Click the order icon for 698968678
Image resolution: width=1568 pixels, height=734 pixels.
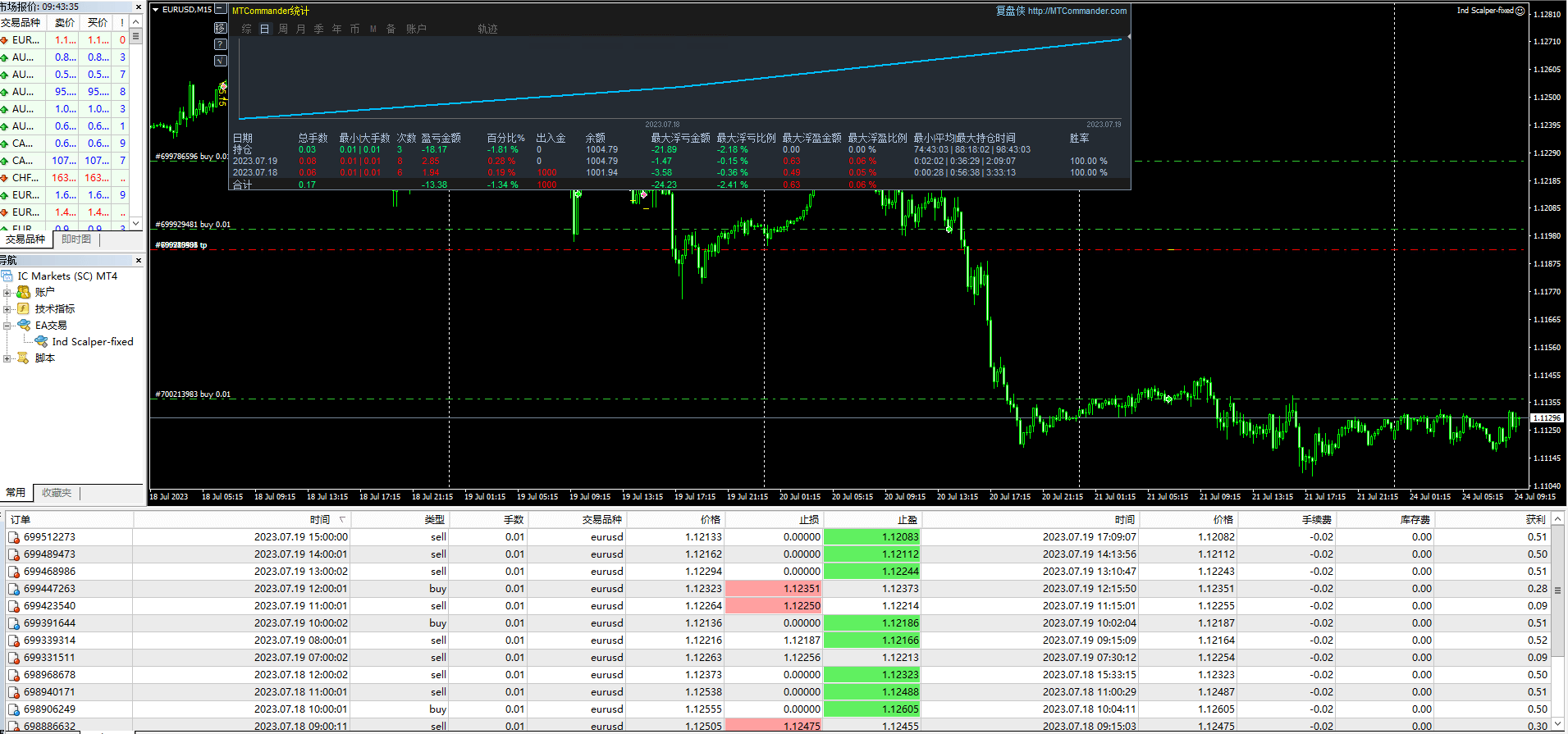coord(14,676)
